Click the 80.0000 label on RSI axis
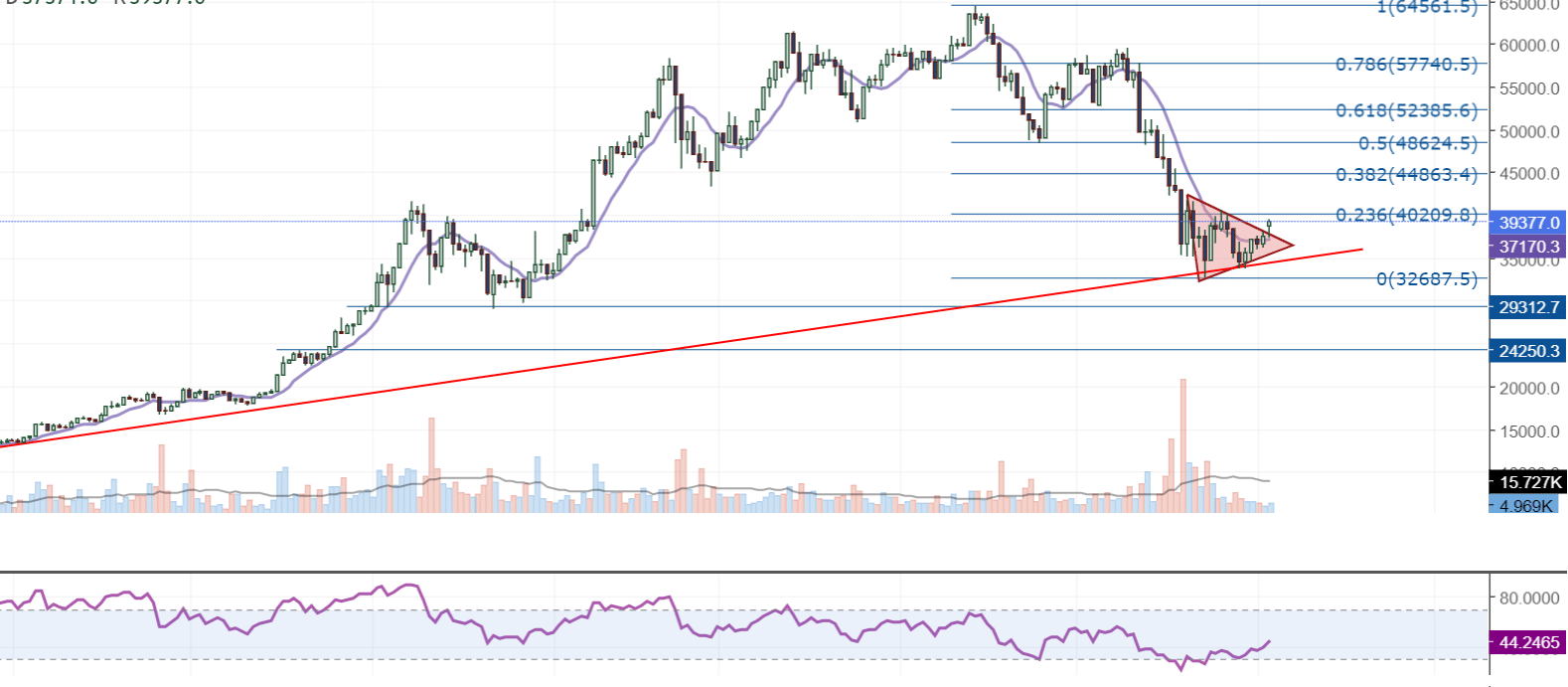 [x=1528, y=599]
